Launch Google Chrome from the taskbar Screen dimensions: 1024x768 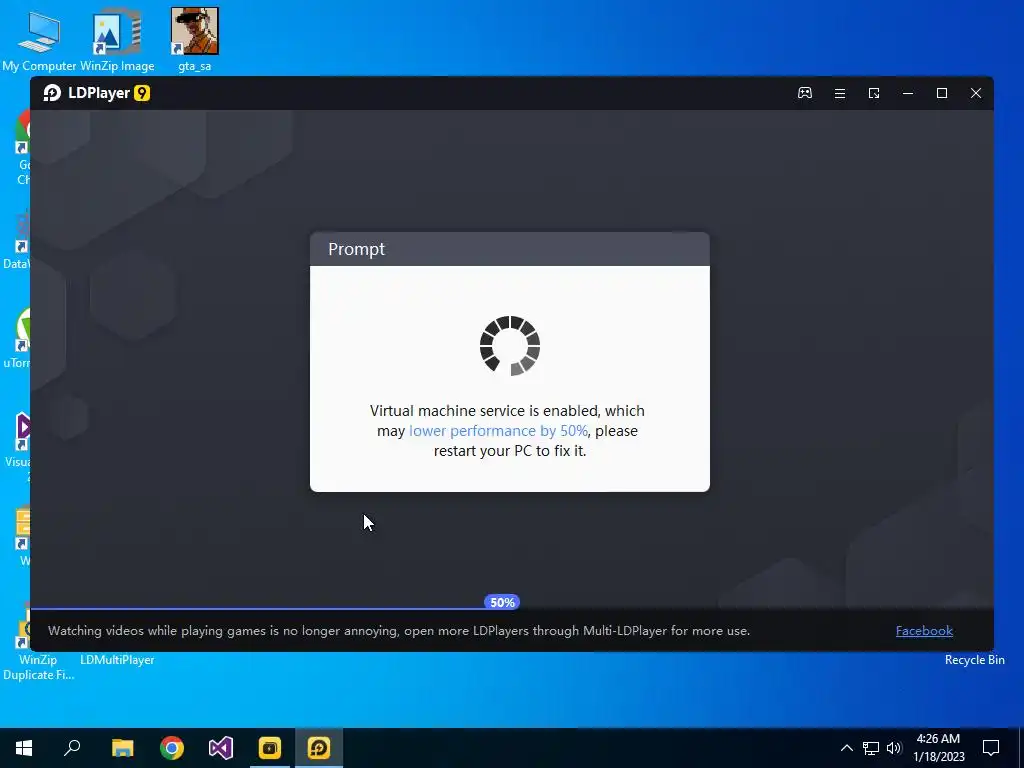[172, 748]
